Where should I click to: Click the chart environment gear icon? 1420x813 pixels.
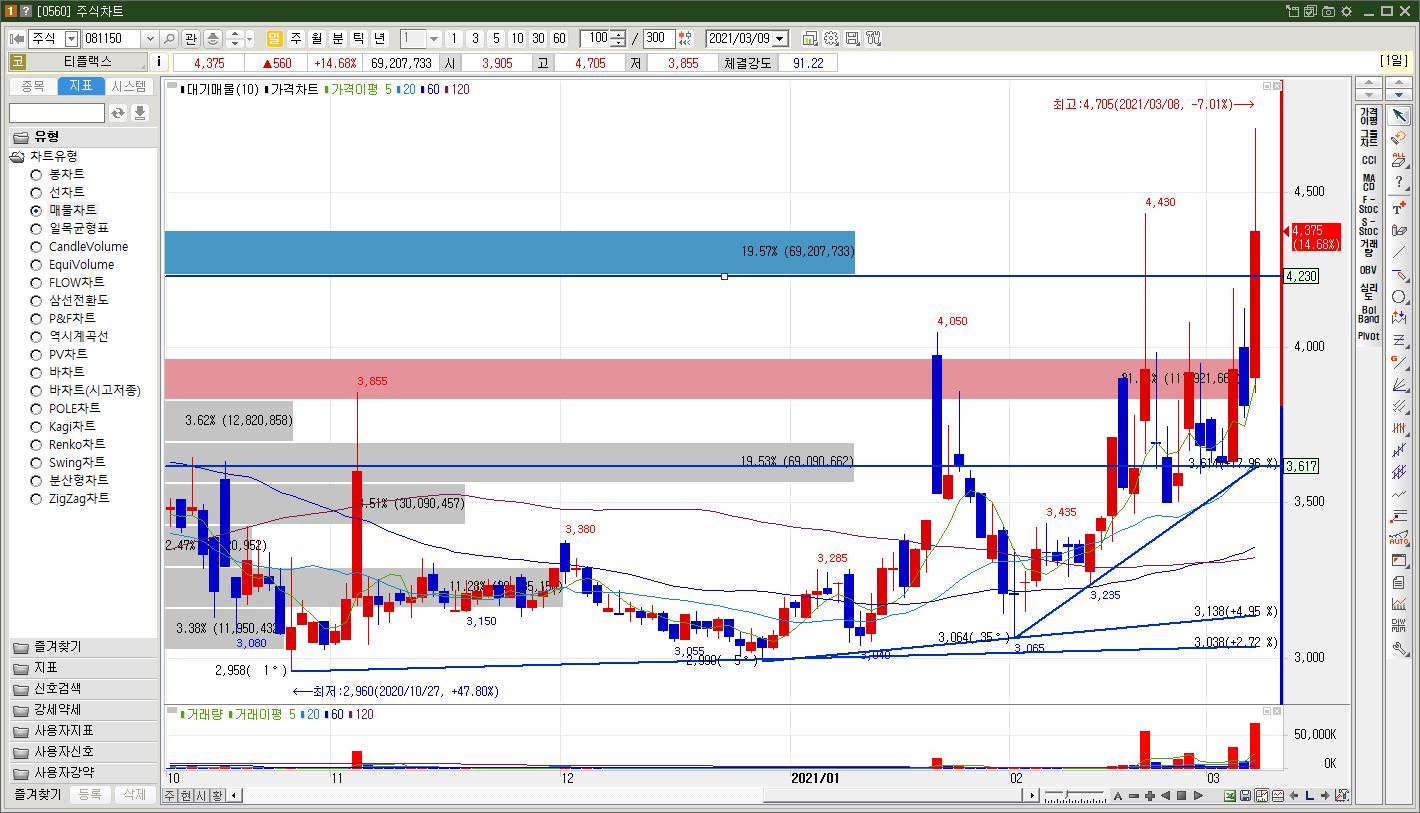click(831, 38)
